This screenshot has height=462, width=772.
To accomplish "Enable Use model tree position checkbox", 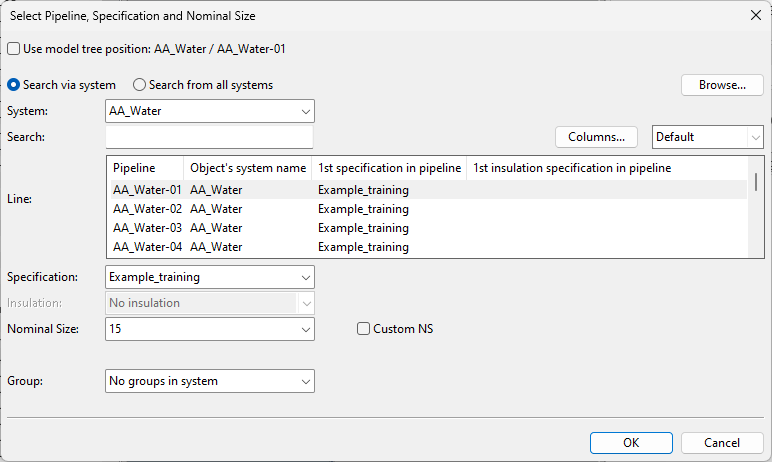I will click(x=14, y=48).
